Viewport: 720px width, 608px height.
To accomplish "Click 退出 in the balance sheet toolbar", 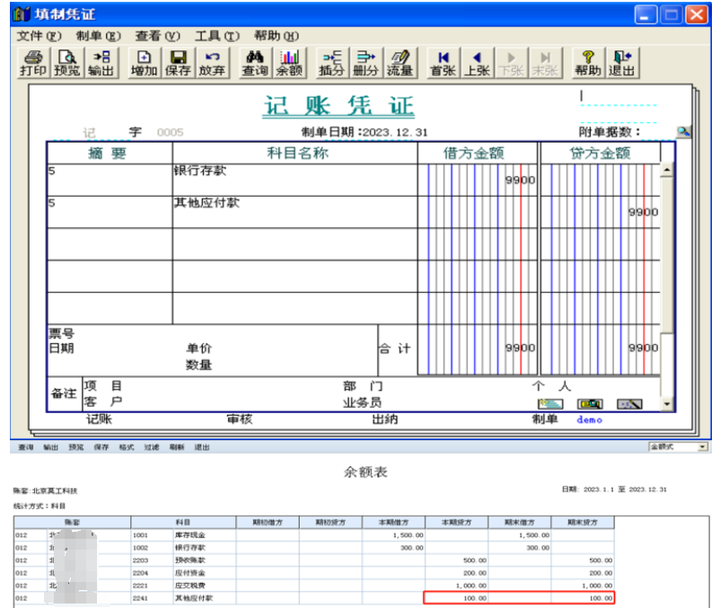I will point(202,447).
